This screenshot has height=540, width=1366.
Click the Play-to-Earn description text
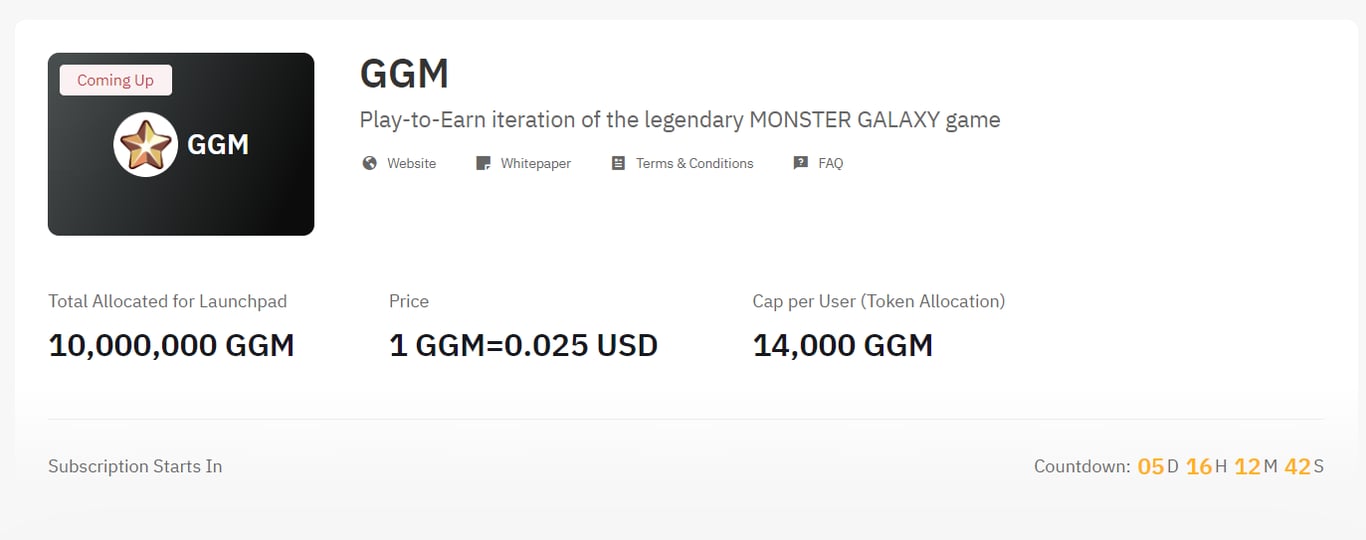[x=680, y=120]
